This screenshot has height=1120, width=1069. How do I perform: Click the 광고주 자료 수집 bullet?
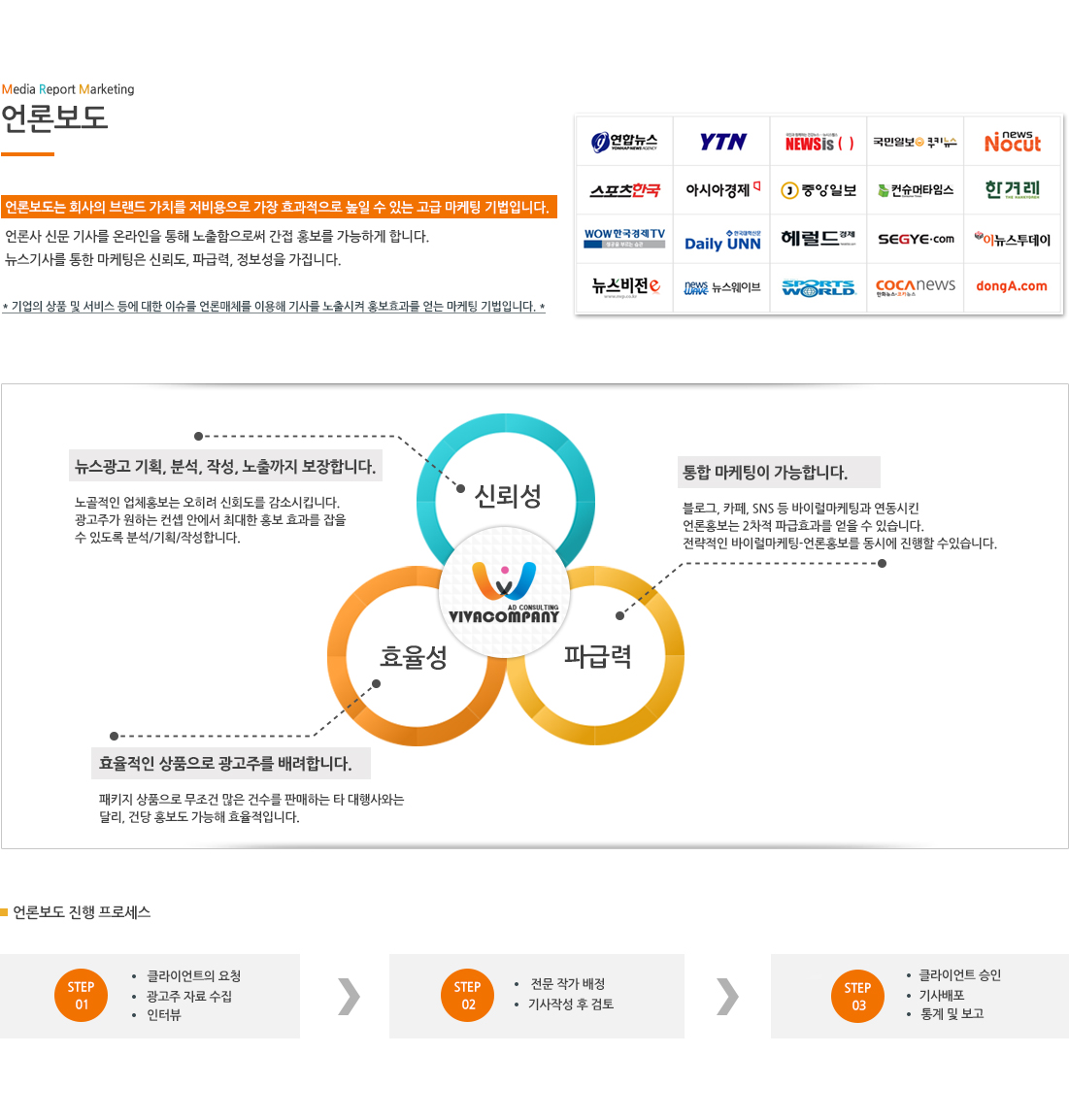tap(189, 996)
